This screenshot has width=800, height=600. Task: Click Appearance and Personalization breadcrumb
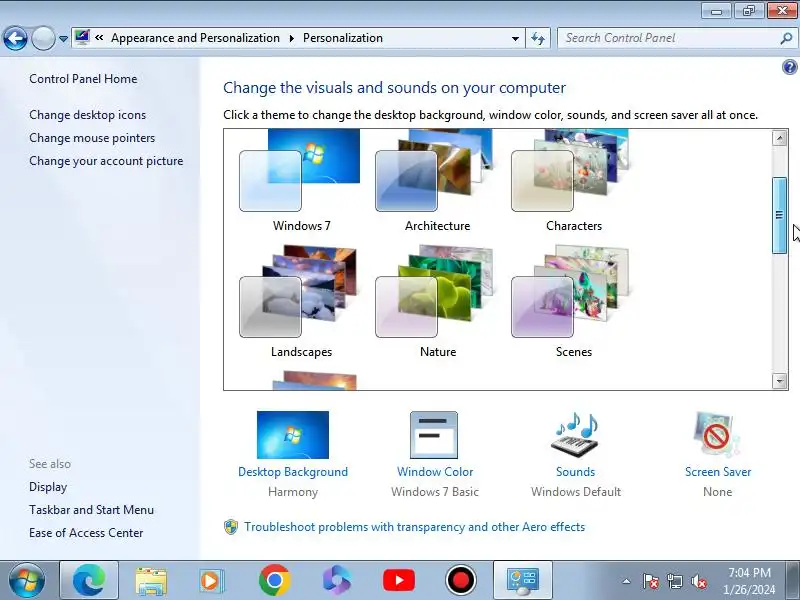click(x=195, y=38)
